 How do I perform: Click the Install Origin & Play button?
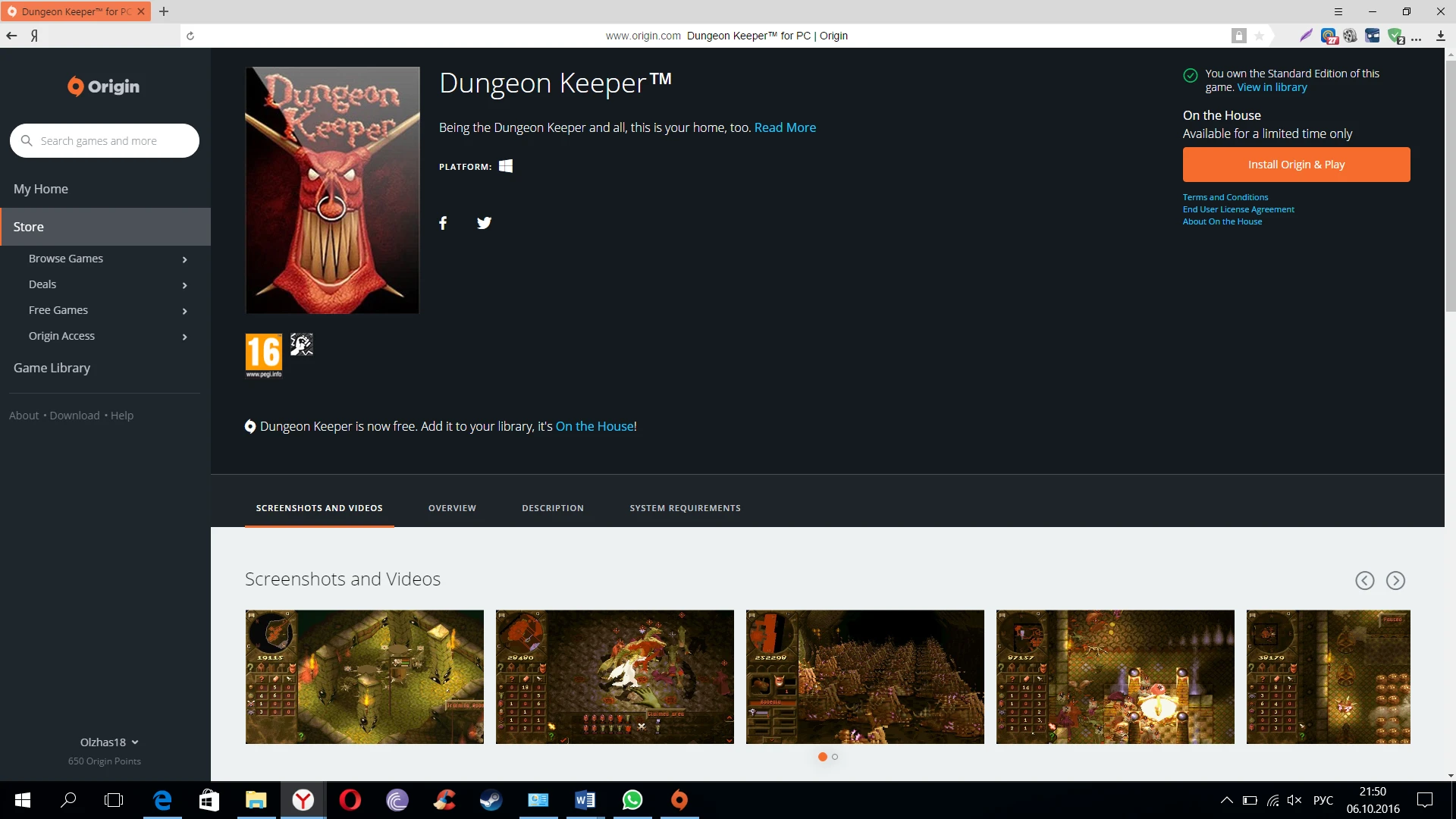pyautogui.click(x=1296, y=165)
